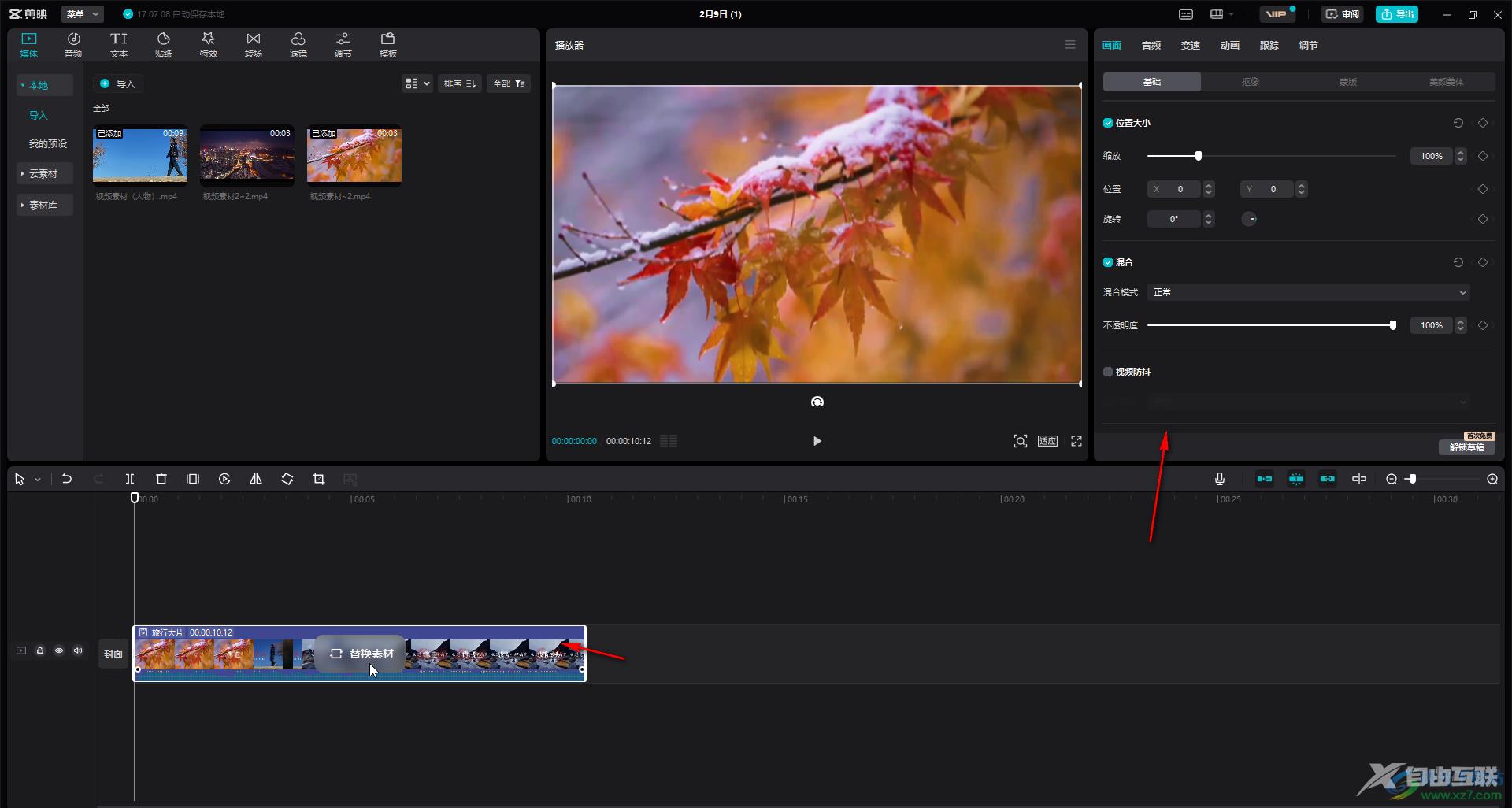Collapse the 本地 sidebar section
1512x808 pixels.
[44, 85]
